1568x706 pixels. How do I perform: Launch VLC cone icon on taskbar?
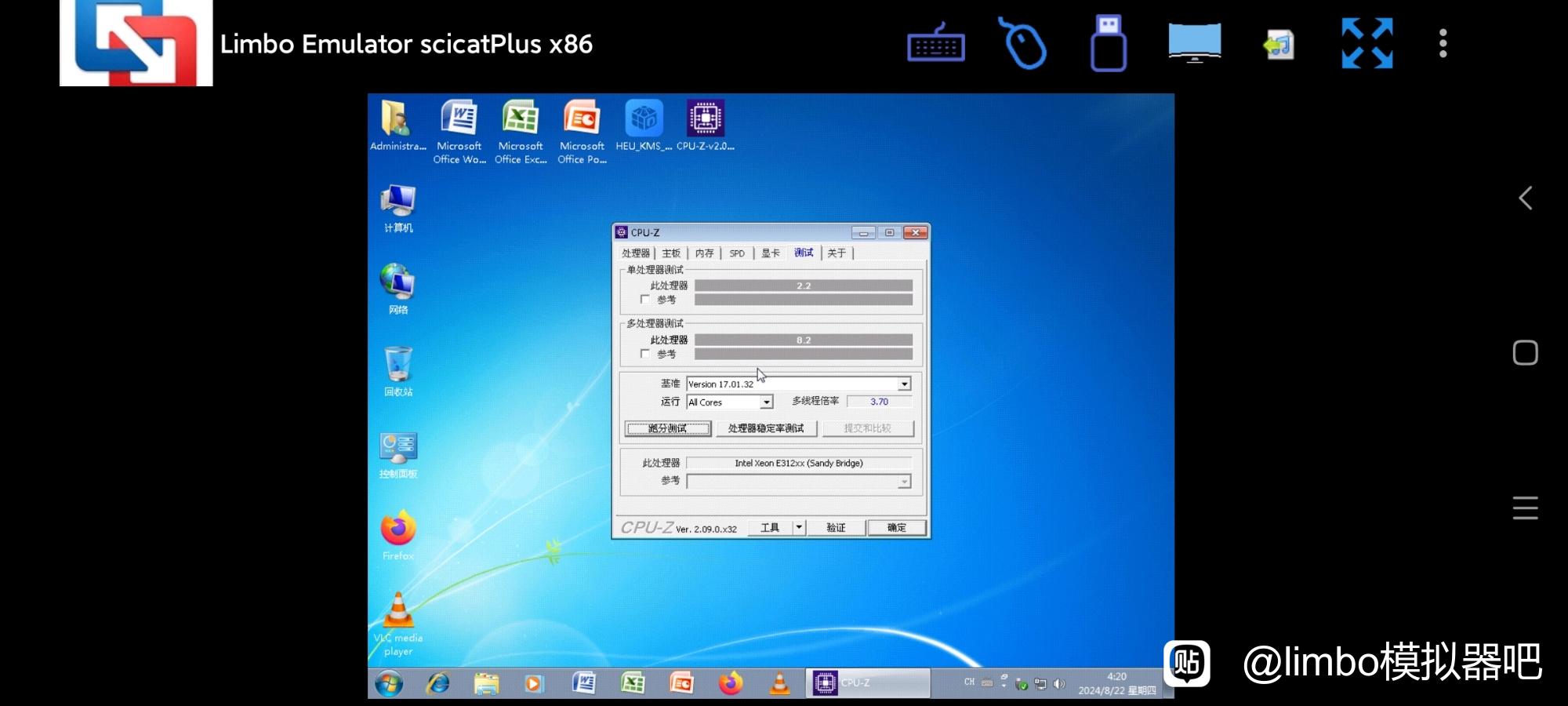(x=779, y=683)
